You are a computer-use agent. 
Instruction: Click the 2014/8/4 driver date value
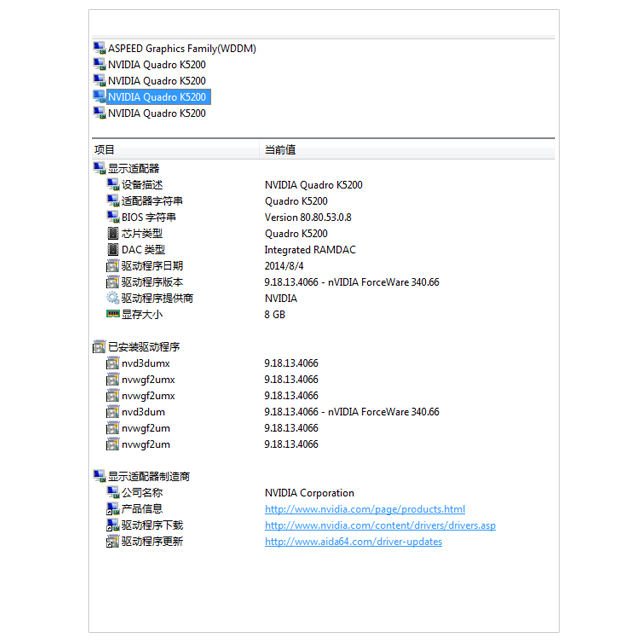point(284,266)
